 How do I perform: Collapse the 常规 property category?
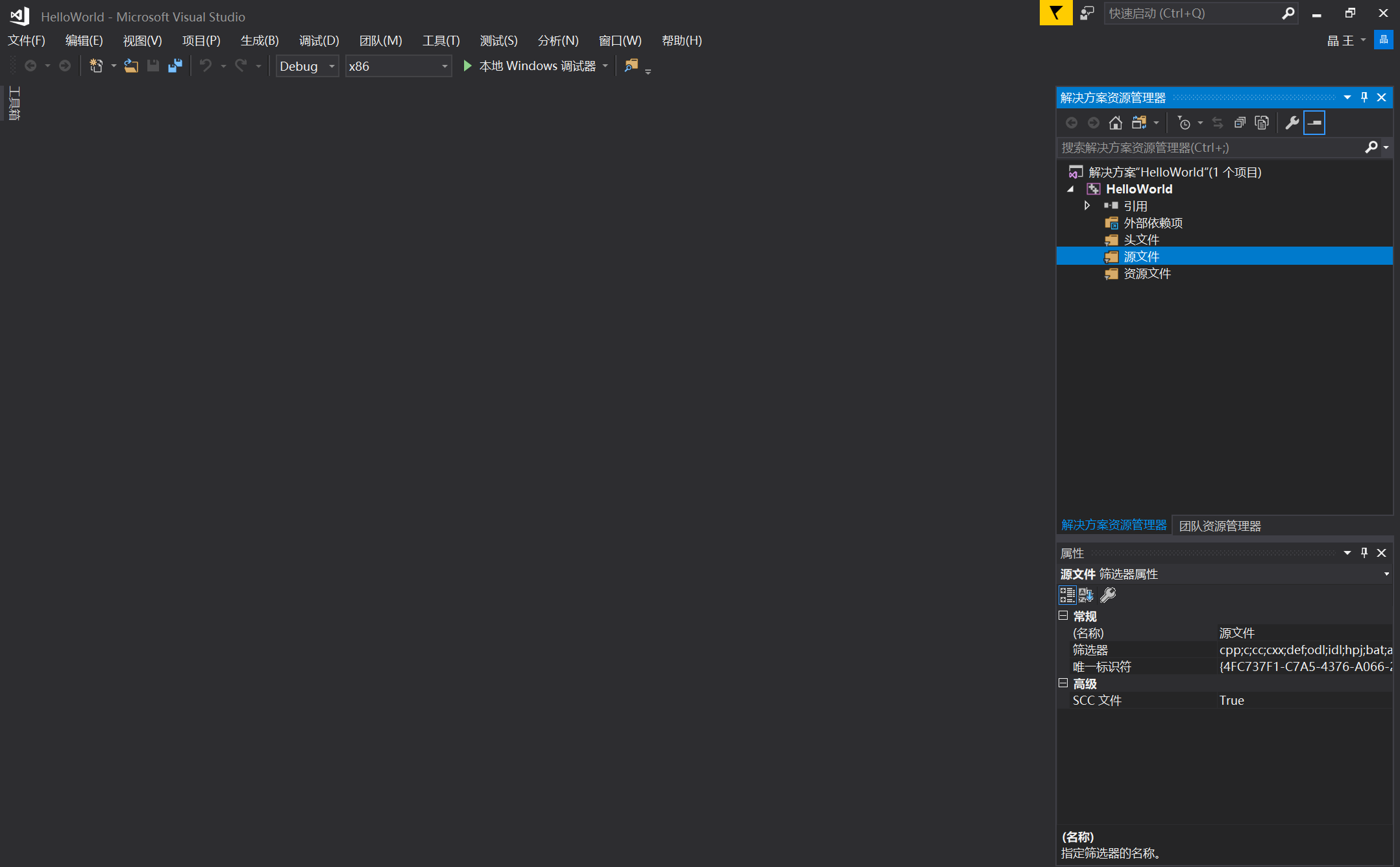[1063, 615]
